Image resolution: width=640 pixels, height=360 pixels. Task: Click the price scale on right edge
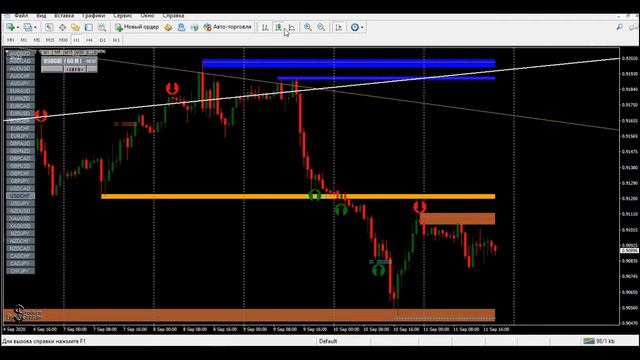coord(629,187)
